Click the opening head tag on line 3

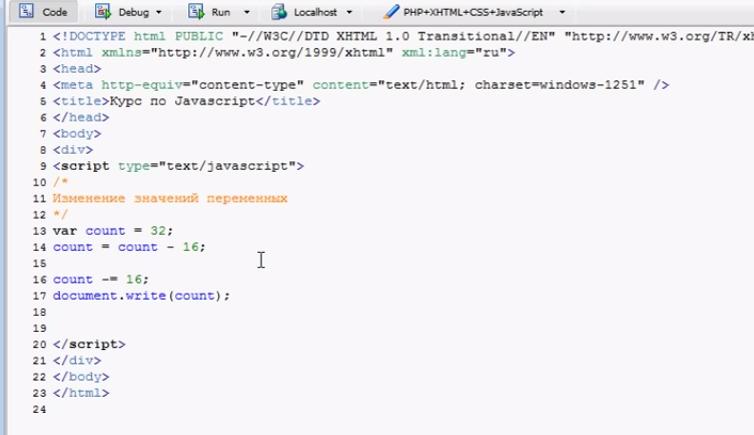pos(77,69)
